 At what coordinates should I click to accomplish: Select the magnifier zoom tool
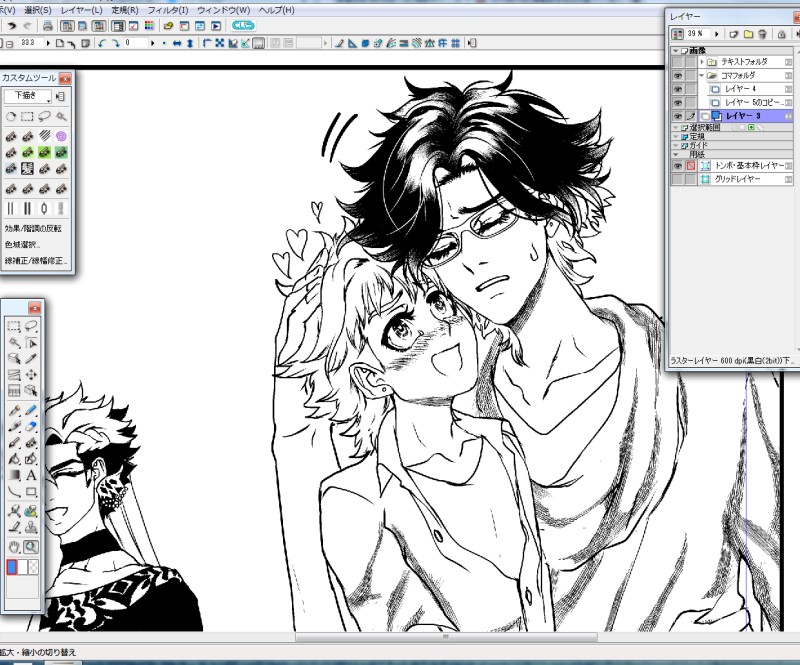click(x=31, y=547)
